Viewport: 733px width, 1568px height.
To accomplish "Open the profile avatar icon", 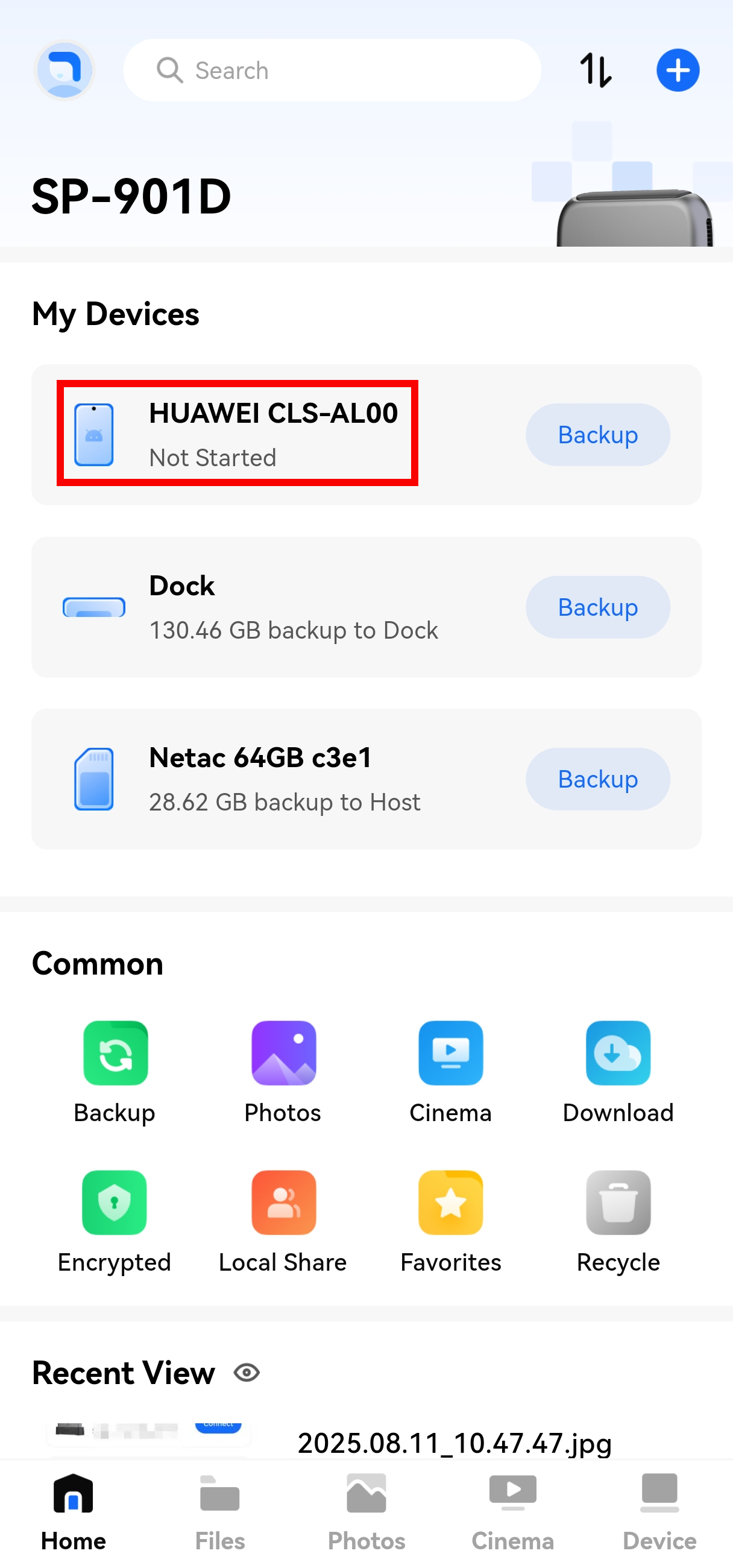I will (x=64, y=71).
